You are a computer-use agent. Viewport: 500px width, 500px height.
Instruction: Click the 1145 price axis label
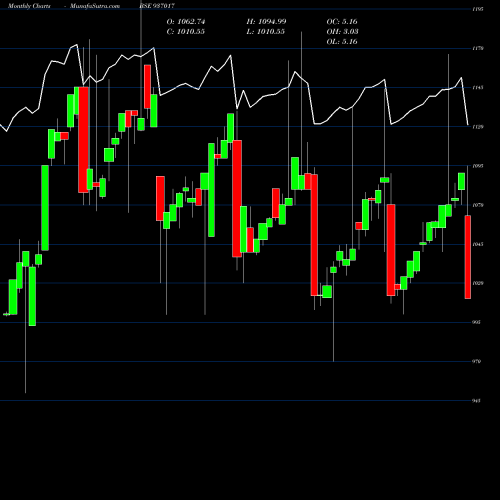click(478, 88)
